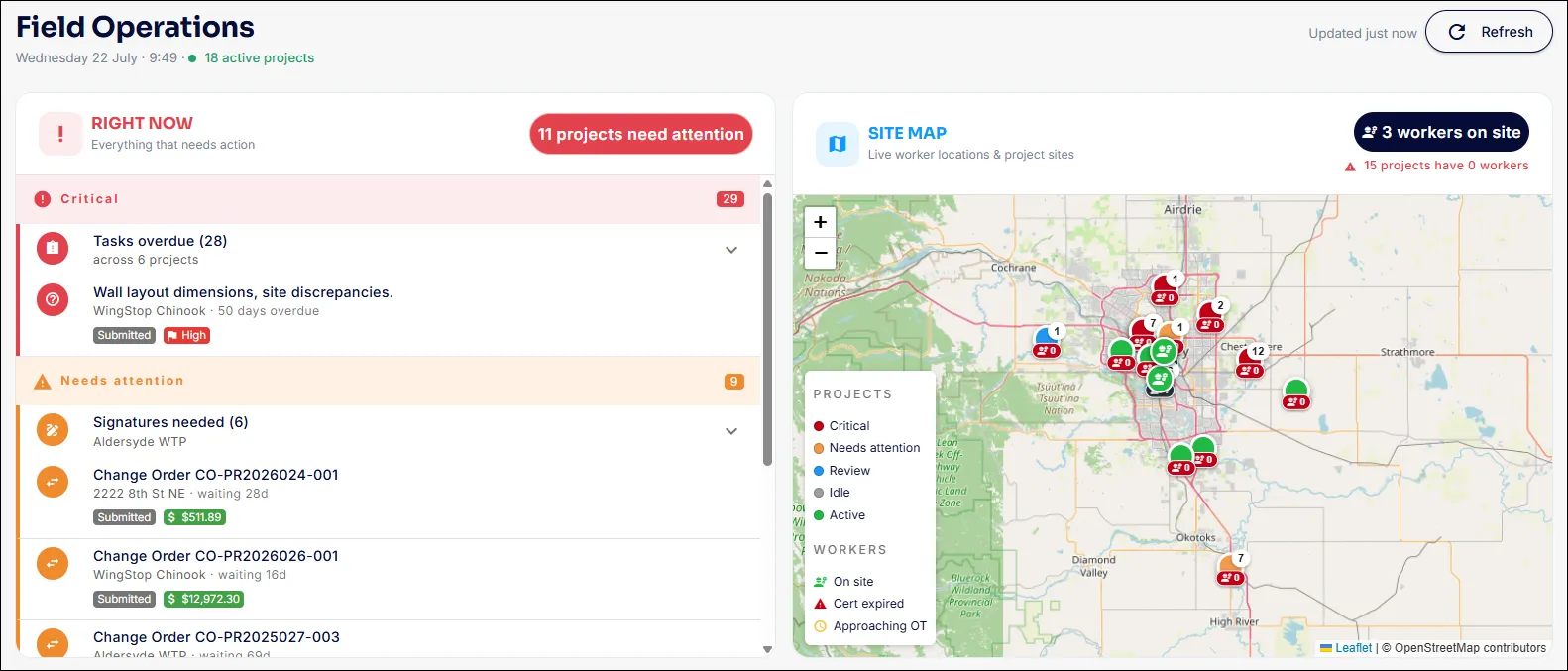Click the On site workers legend entry
The width and height of the screenshot is (1568, 671).
pyautogui.click(x=843, y=582)
